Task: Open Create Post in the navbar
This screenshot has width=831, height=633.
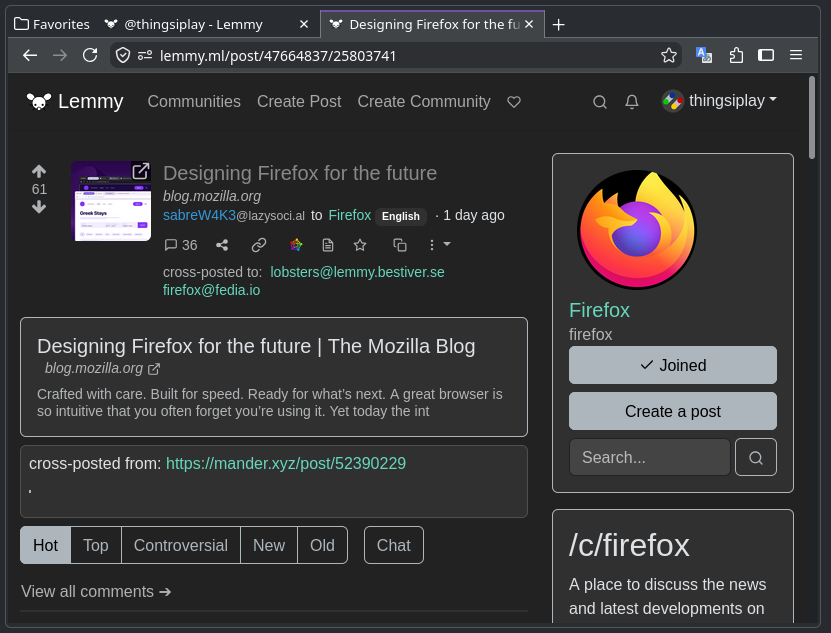Action: 299,101
